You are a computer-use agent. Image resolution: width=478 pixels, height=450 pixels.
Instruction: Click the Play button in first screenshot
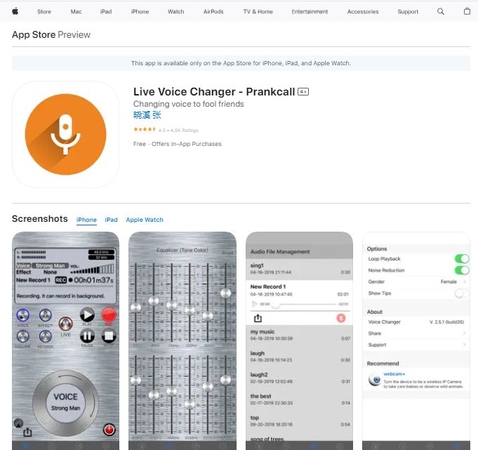[x=87, y=314]
